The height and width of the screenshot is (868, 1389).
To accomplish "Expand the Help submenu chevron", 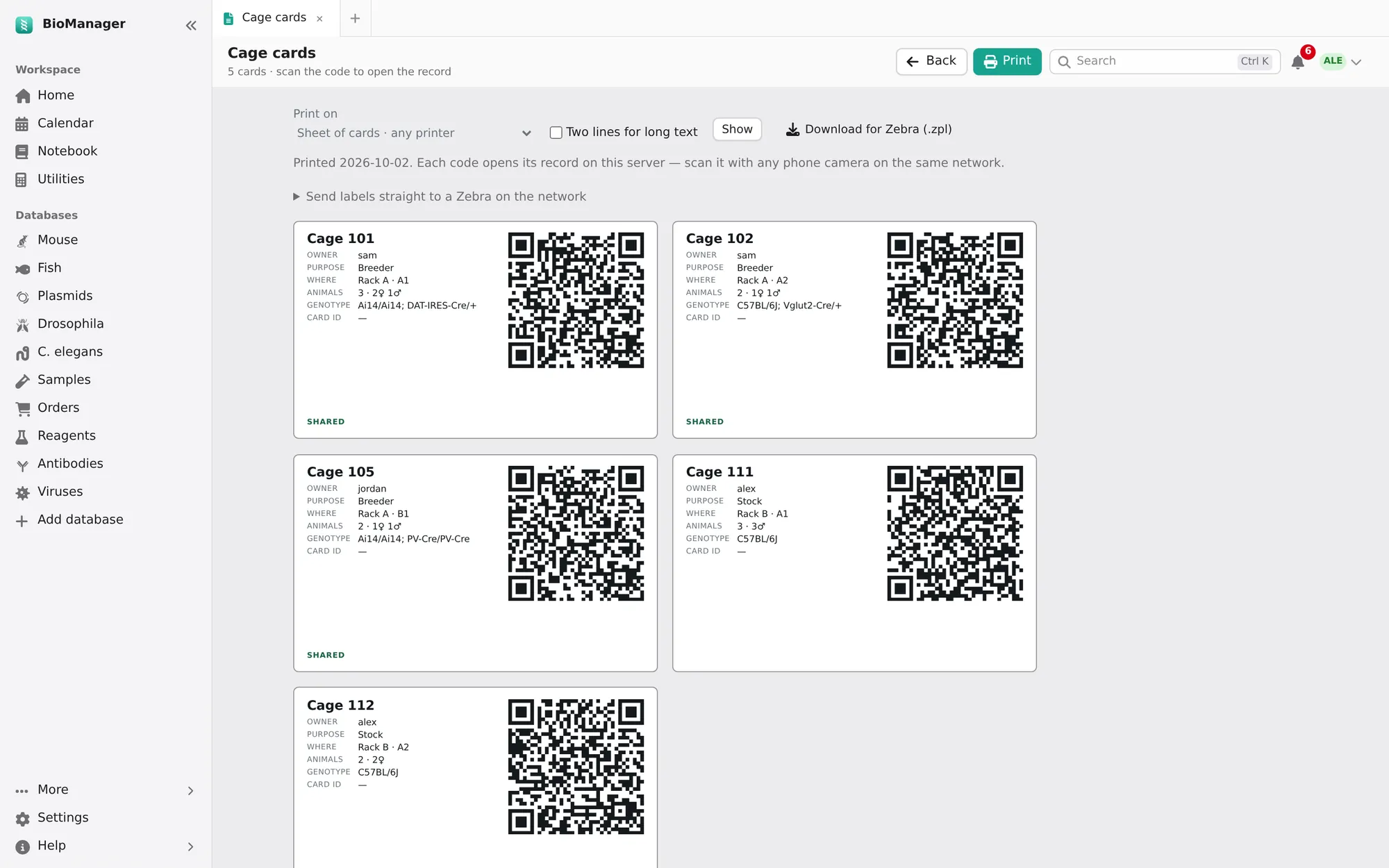I will (190, 846).
